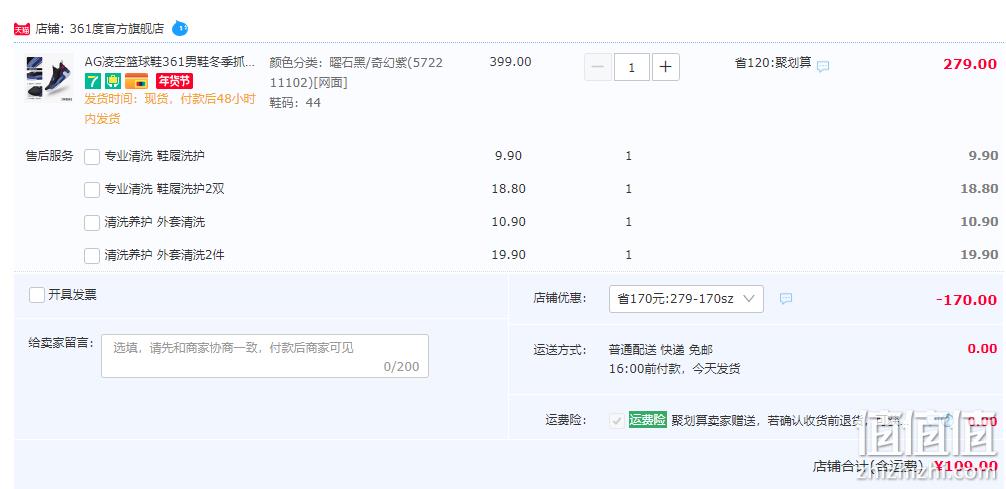This screenshot has width=1006, height=489.
Task: Click the 19.90 unit price cell
Action: point(509,255)
